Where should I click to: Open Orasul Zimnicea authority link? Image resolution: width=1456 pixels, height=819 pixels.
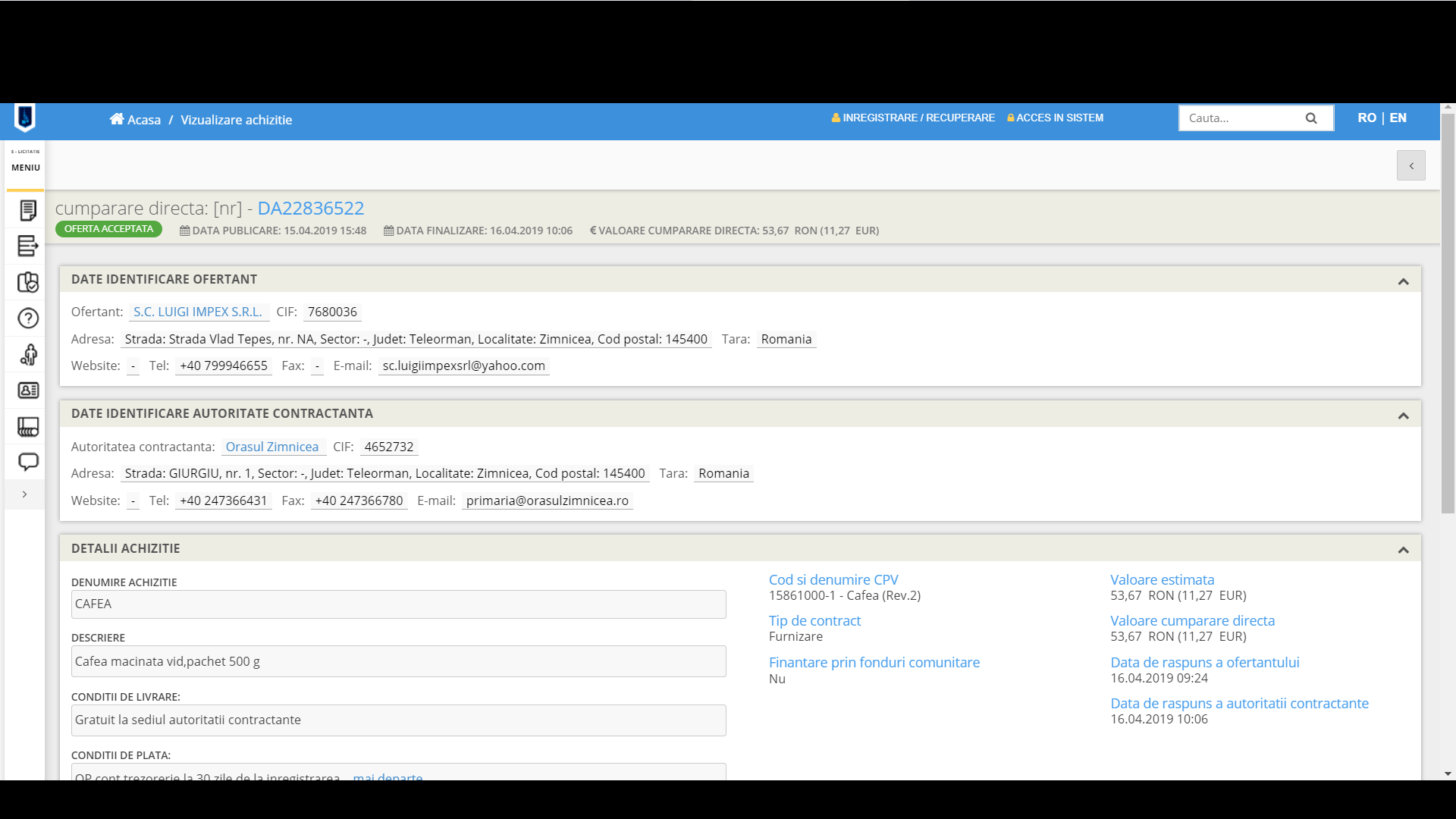(x=271, y=447)
